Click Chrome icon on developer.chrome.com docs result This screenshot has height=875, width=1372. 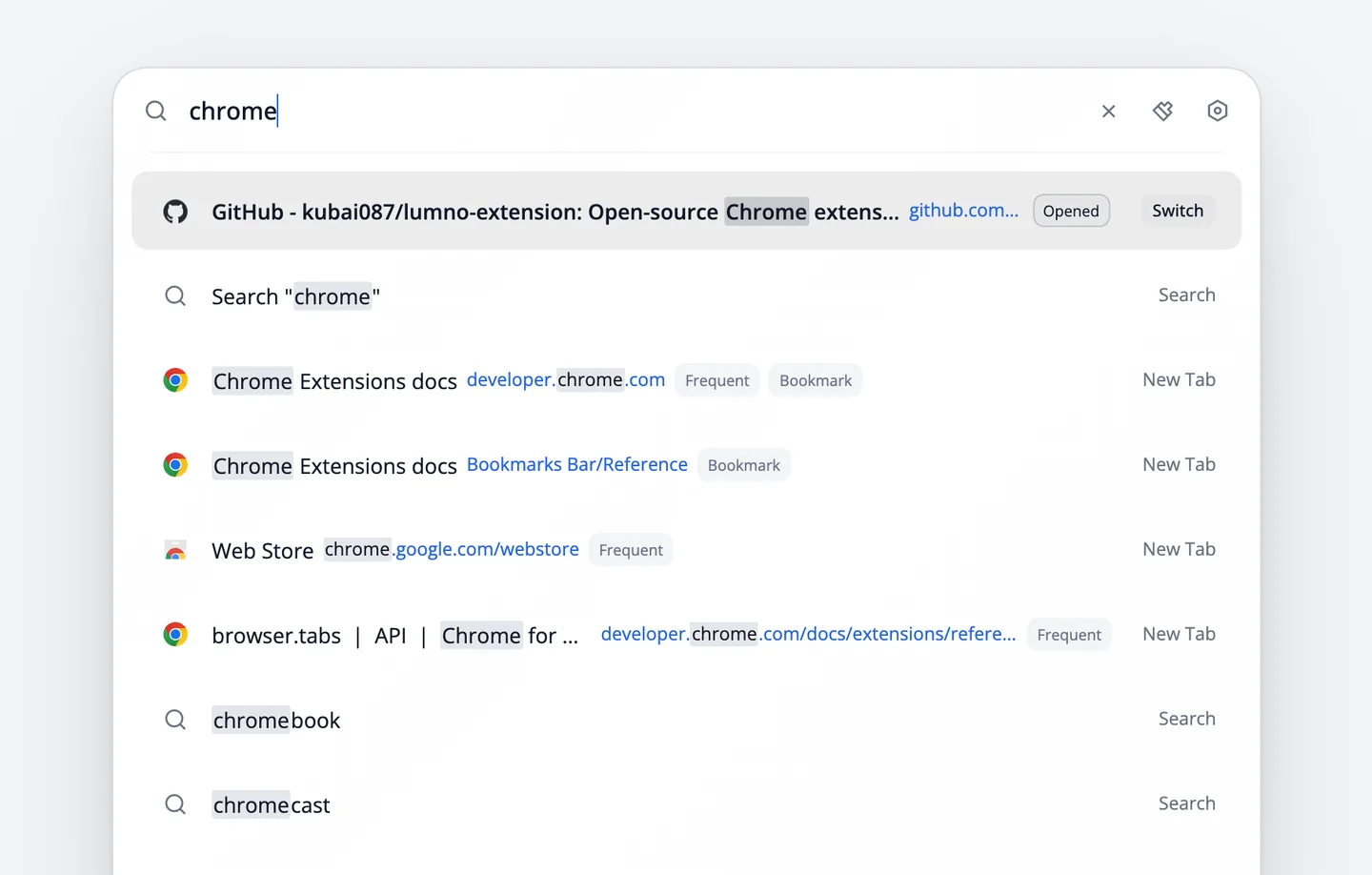[175, 380]
